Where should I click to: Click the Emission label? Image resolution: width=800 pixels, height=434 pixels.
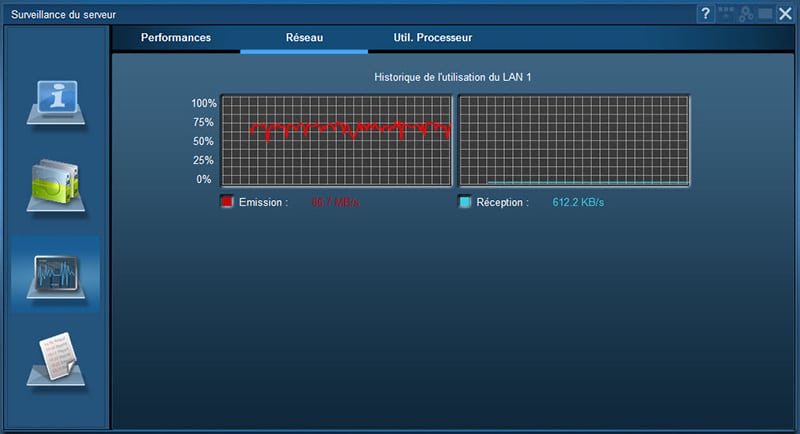tap(263, 202)
